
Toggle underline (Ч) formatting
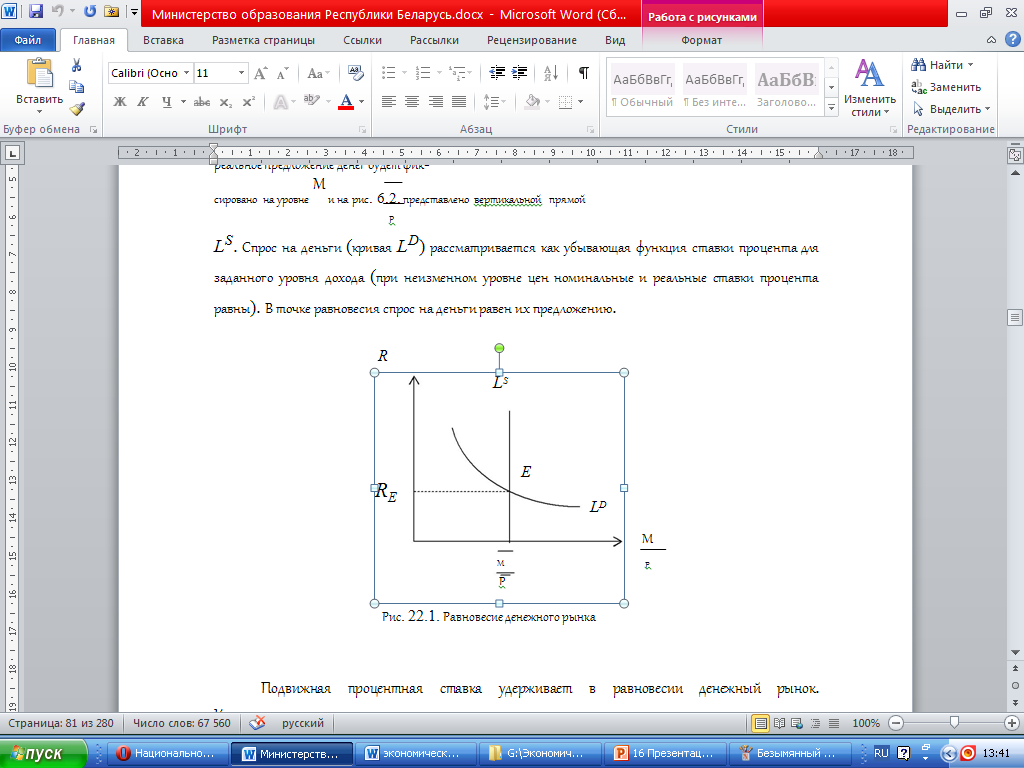click(167, 102)
